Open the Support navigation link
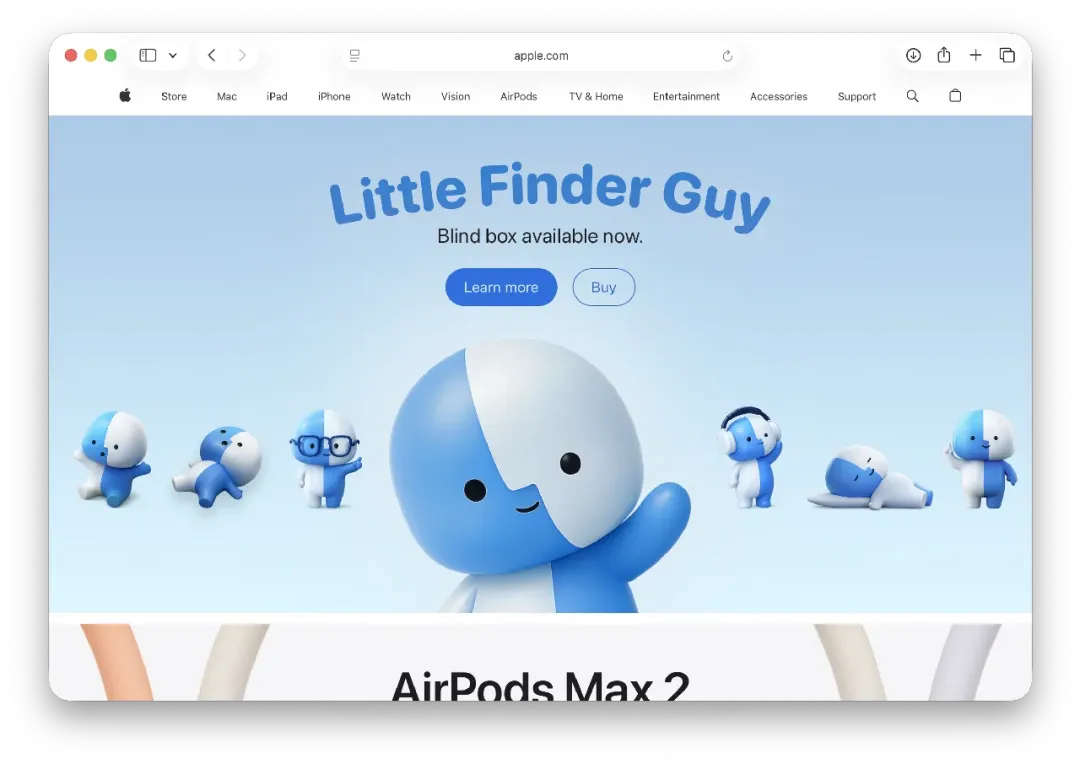The height and width of the screenshot is (764, 1080). point(856,97)
